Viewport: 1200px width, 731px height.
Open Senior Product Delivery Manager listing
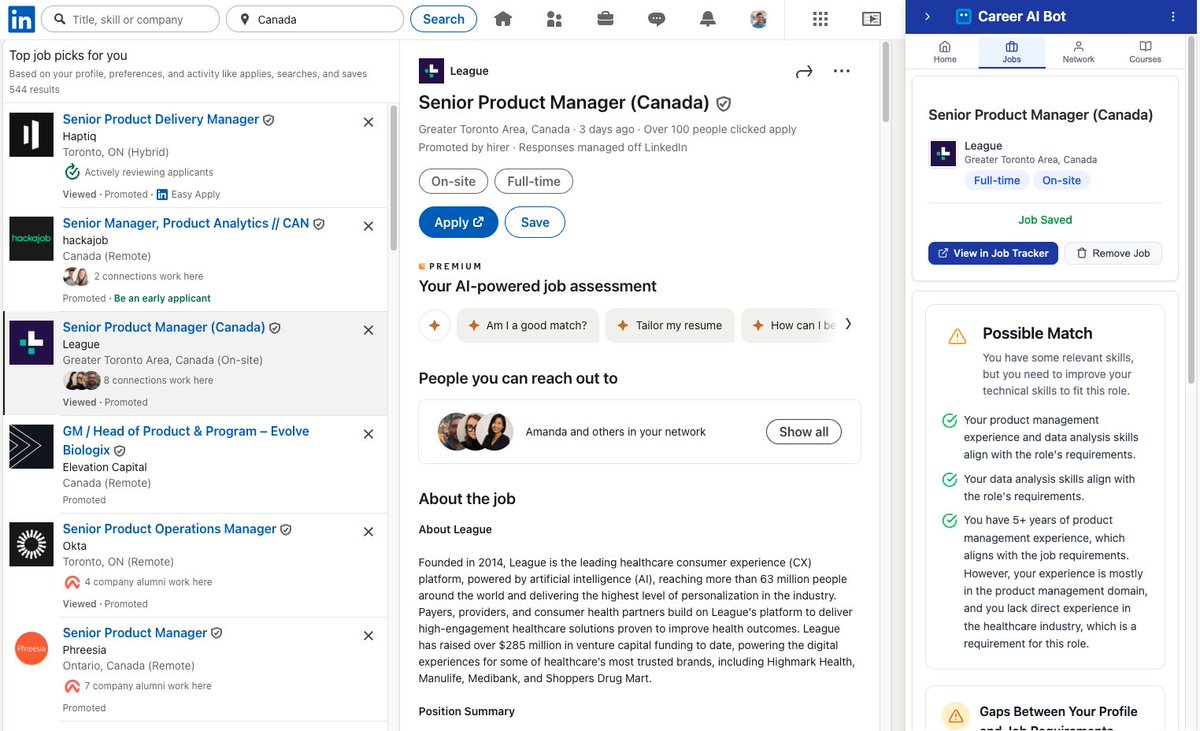[x=161, y=119]
